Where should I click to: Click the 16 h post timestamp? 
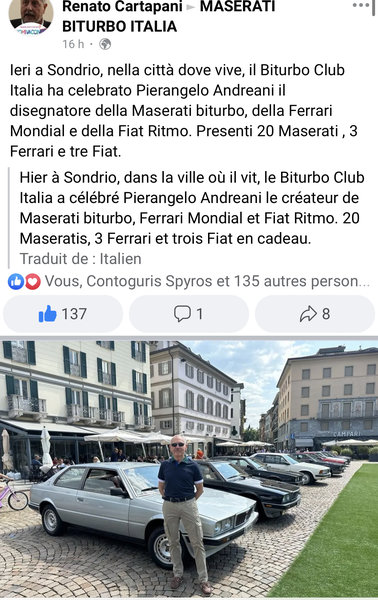pyautogui.click(x=73, y=44)
